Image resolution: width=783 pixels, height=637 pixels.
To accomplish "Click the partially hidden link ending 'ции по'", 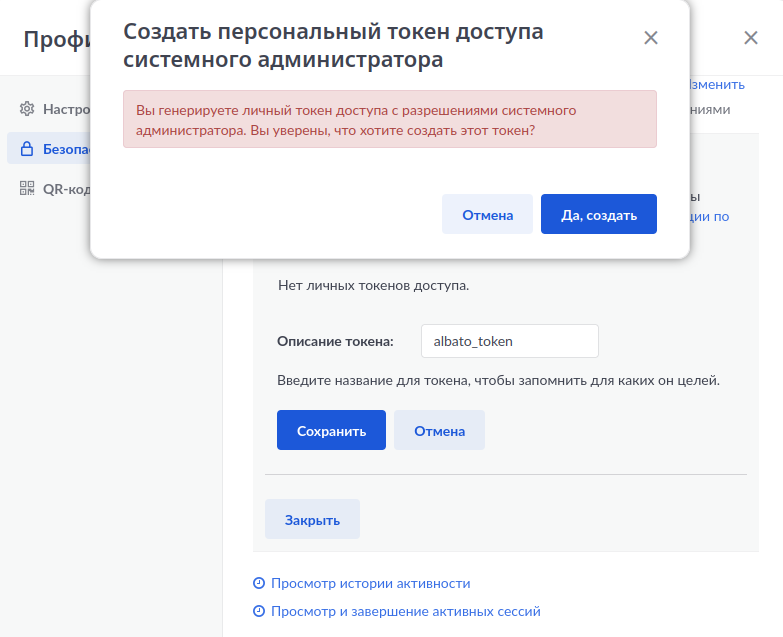I will coord(710,215).
